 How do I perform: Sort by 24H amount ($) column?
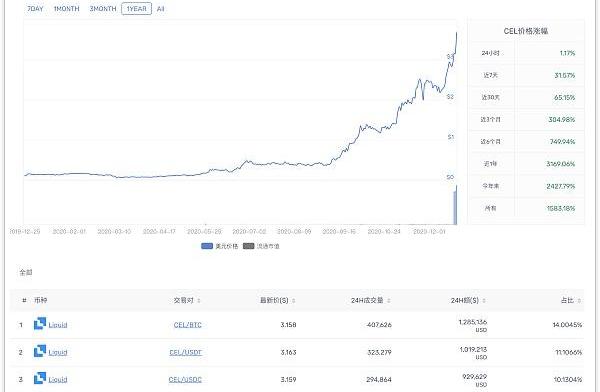[x=468, y=301]
